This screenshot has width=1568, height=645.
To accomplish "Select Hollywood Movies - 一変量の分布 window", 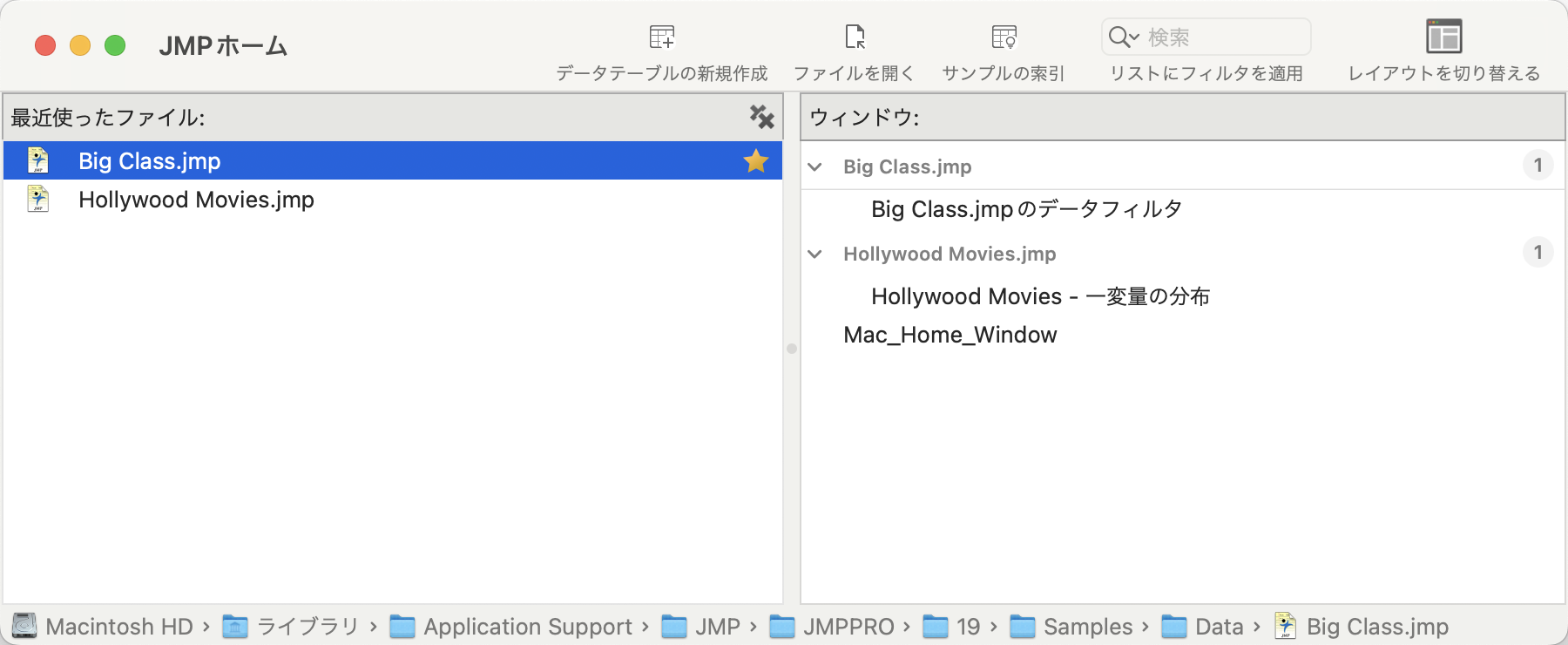I will coord(1040,296).
